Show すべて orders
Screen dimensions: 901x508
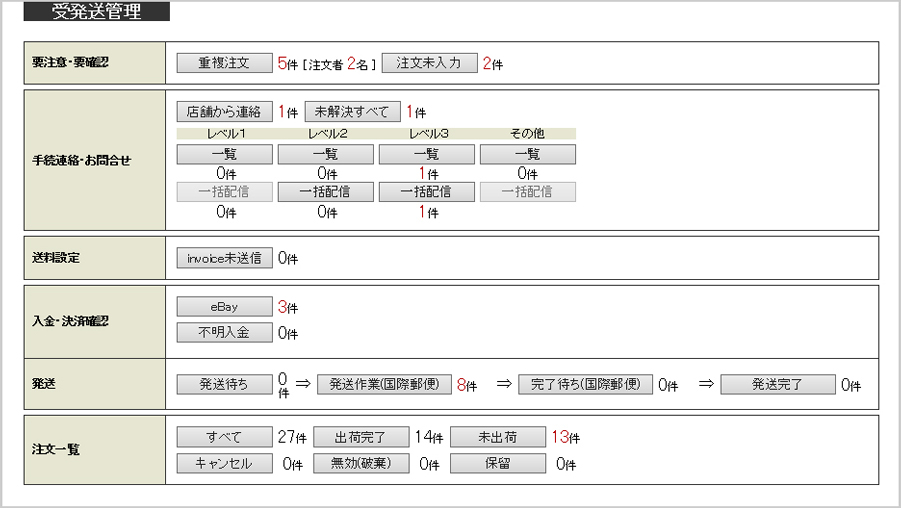224,437
